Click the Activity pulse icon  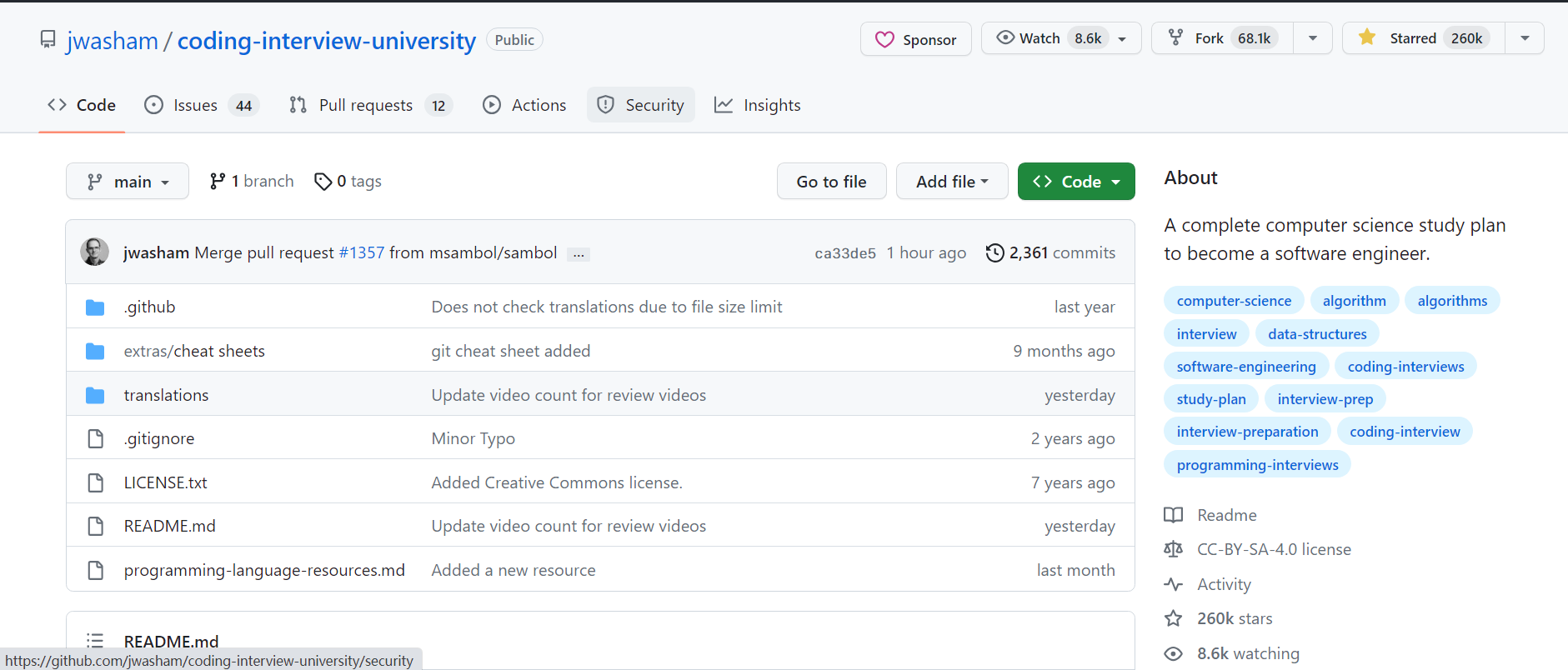pyautogui.click(x=1173, y=584)
